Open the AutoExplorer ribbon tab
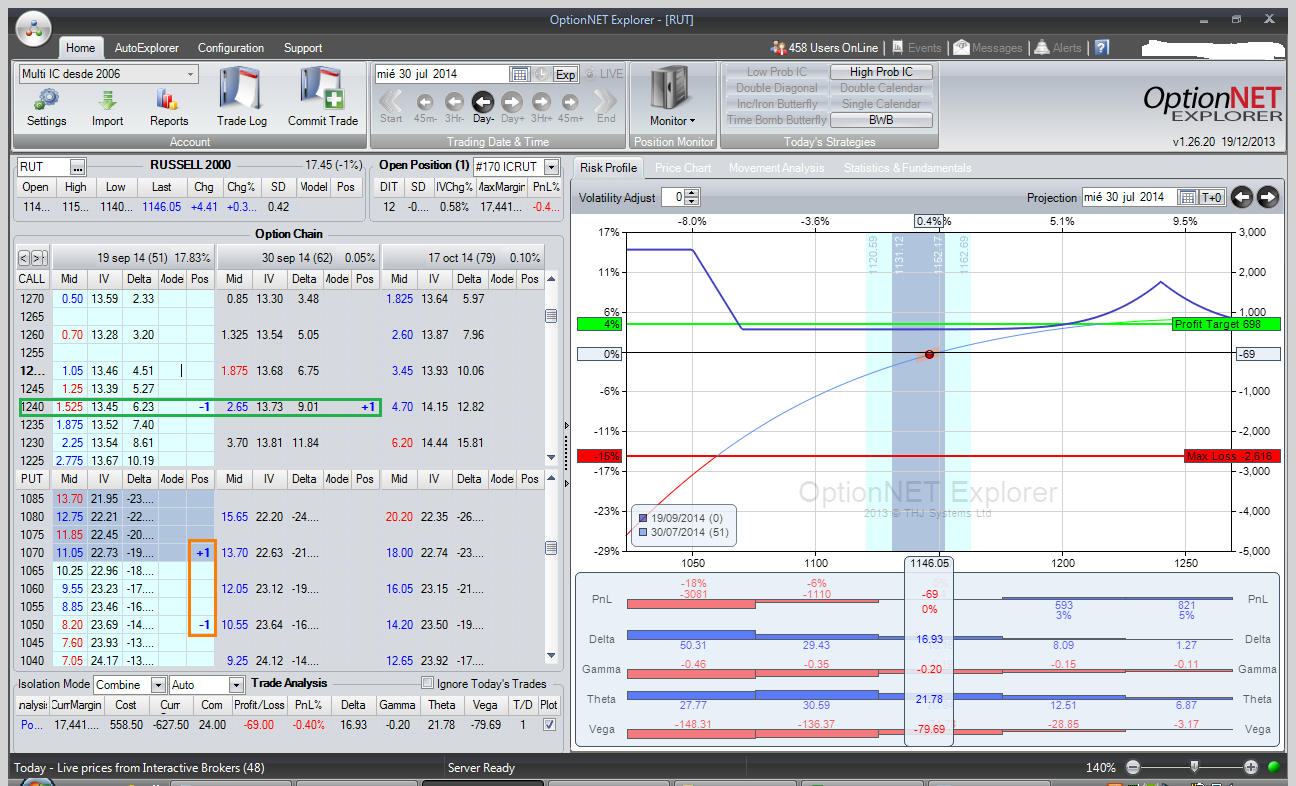The width and height of the screenshot is (1296, 786). click(146, 48)
